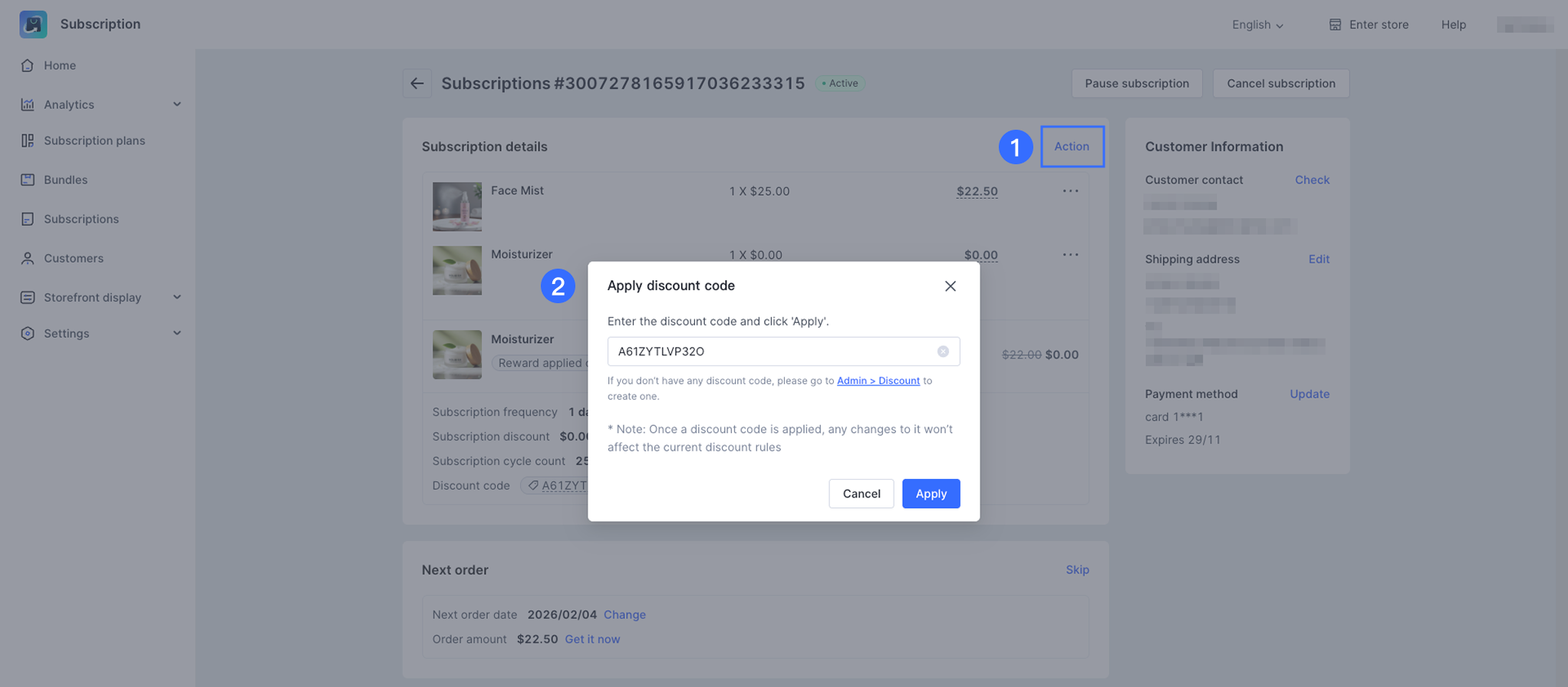
Task: Click the $0.00 Moisturizer product thumbnail
Action: click(456, 270)
